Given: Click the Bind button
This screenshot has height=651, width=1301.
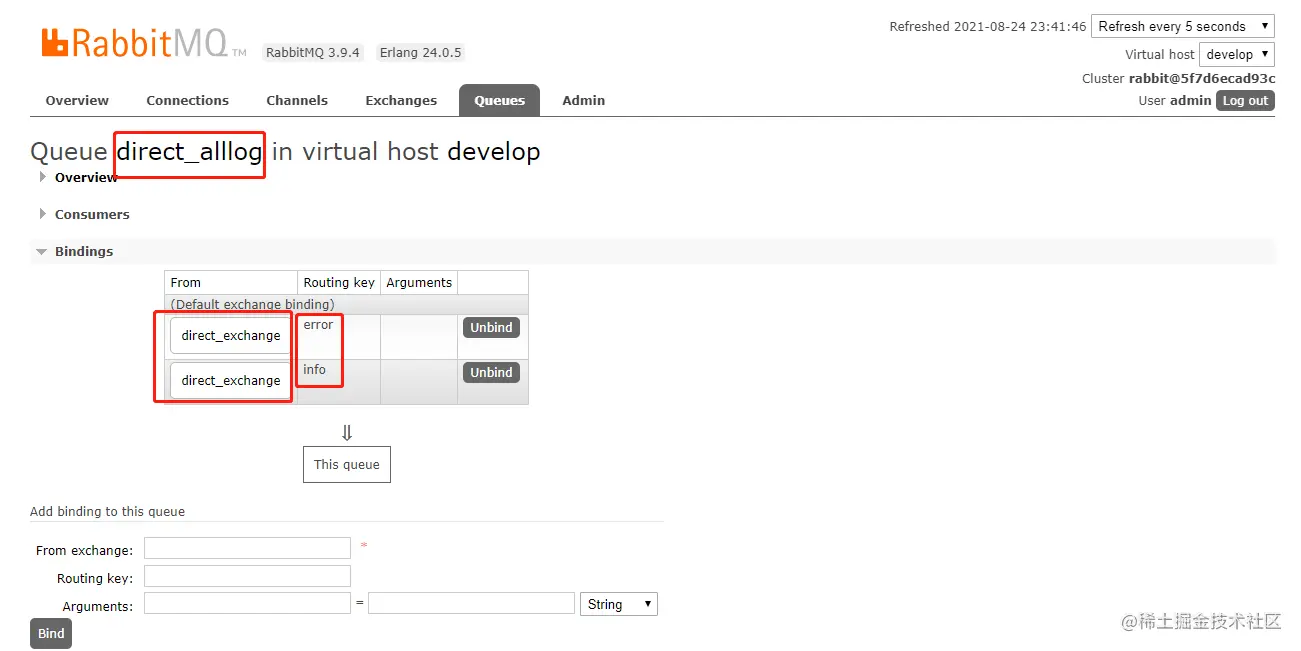Looking at the screenshot, I should point(51,633).
